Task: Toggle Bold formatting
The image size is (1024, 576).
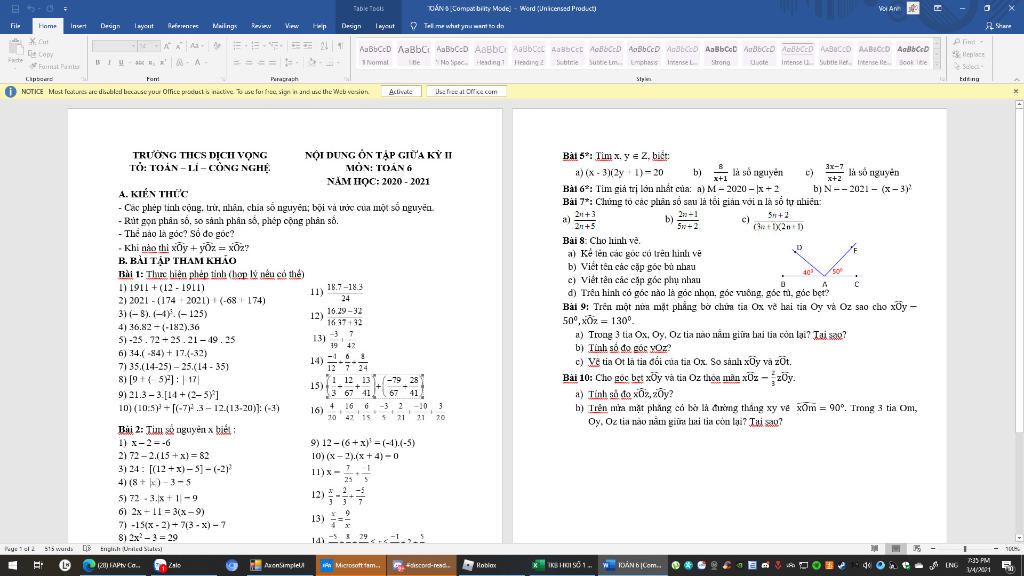Action: pyautogui.click(x=97, y=63)
